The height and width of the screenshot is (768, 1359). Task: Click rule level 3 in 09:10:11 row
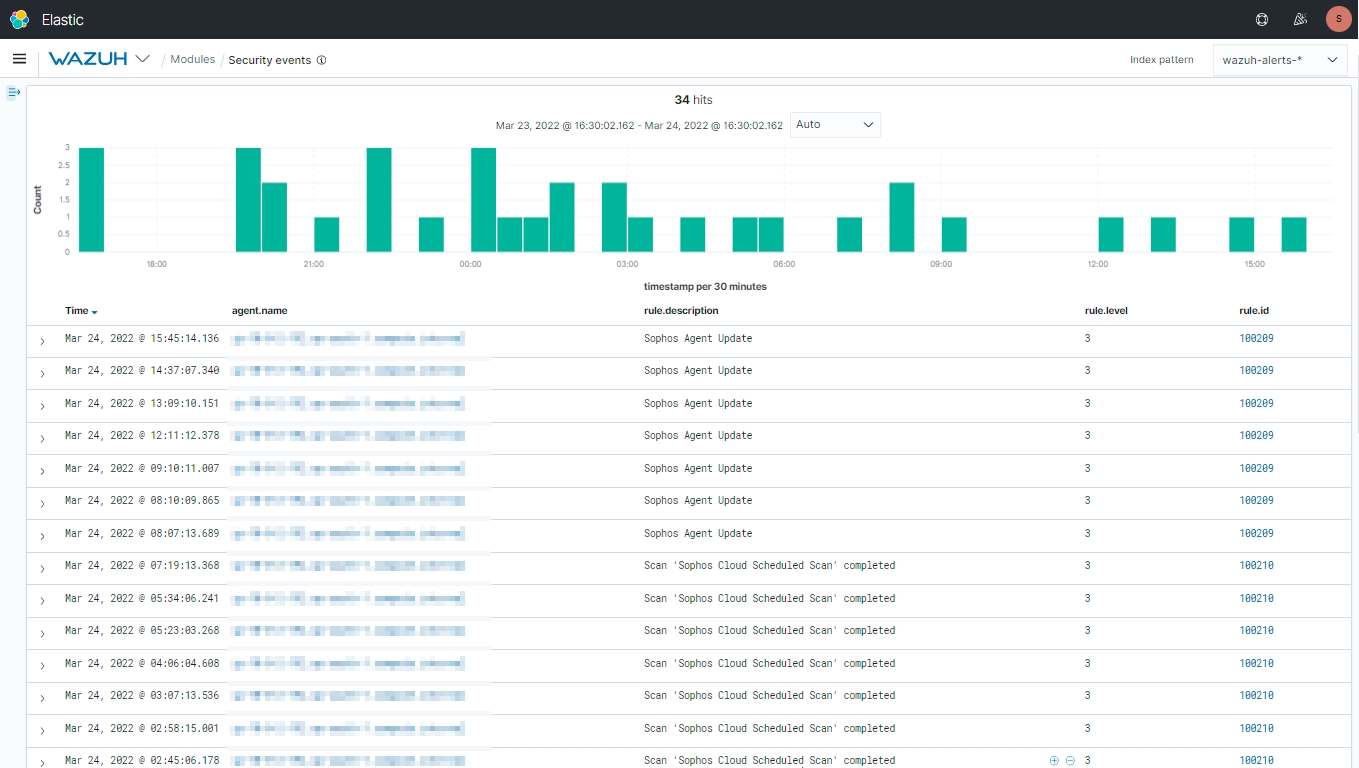(1088, 468)
